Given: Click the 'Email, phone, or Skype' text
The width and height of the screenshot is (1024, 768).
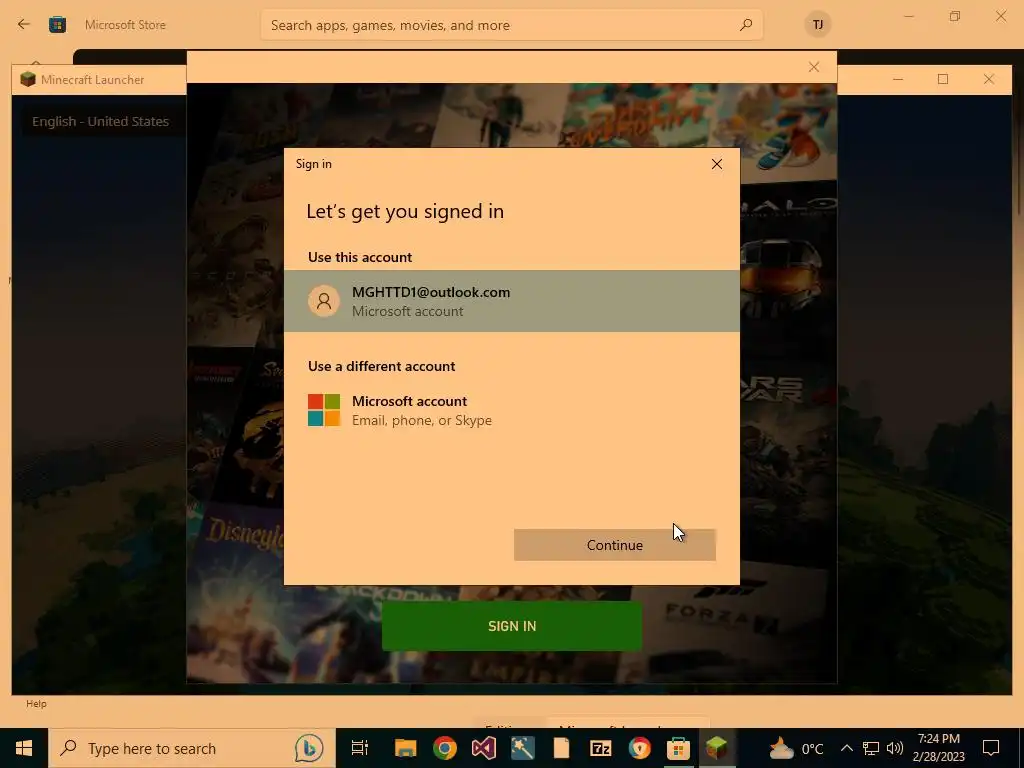Looking at the screenshot, I should [x=422, y=420].
